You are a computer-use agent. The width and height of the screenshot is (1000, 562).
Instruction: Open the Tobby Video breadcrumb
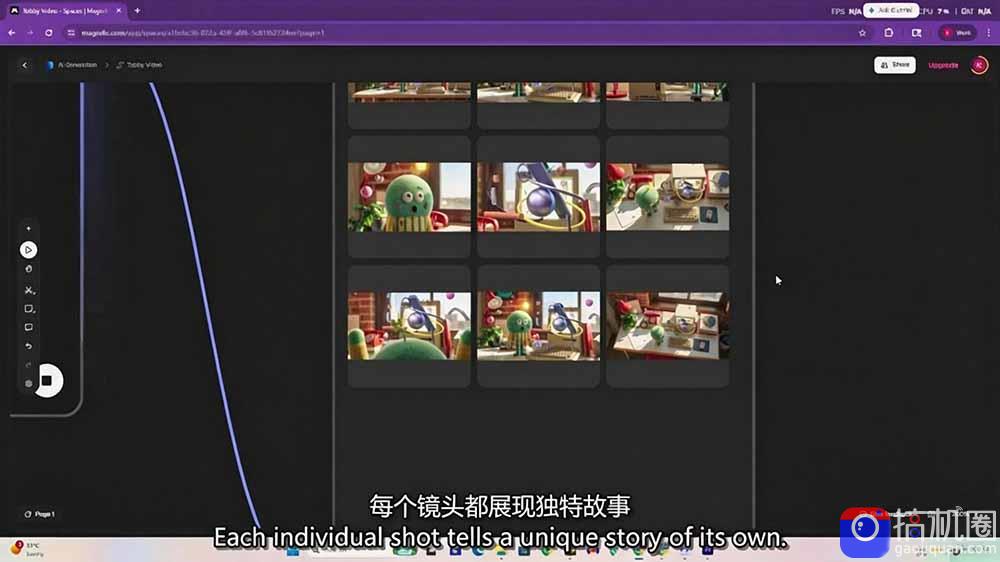click(139, 65)
